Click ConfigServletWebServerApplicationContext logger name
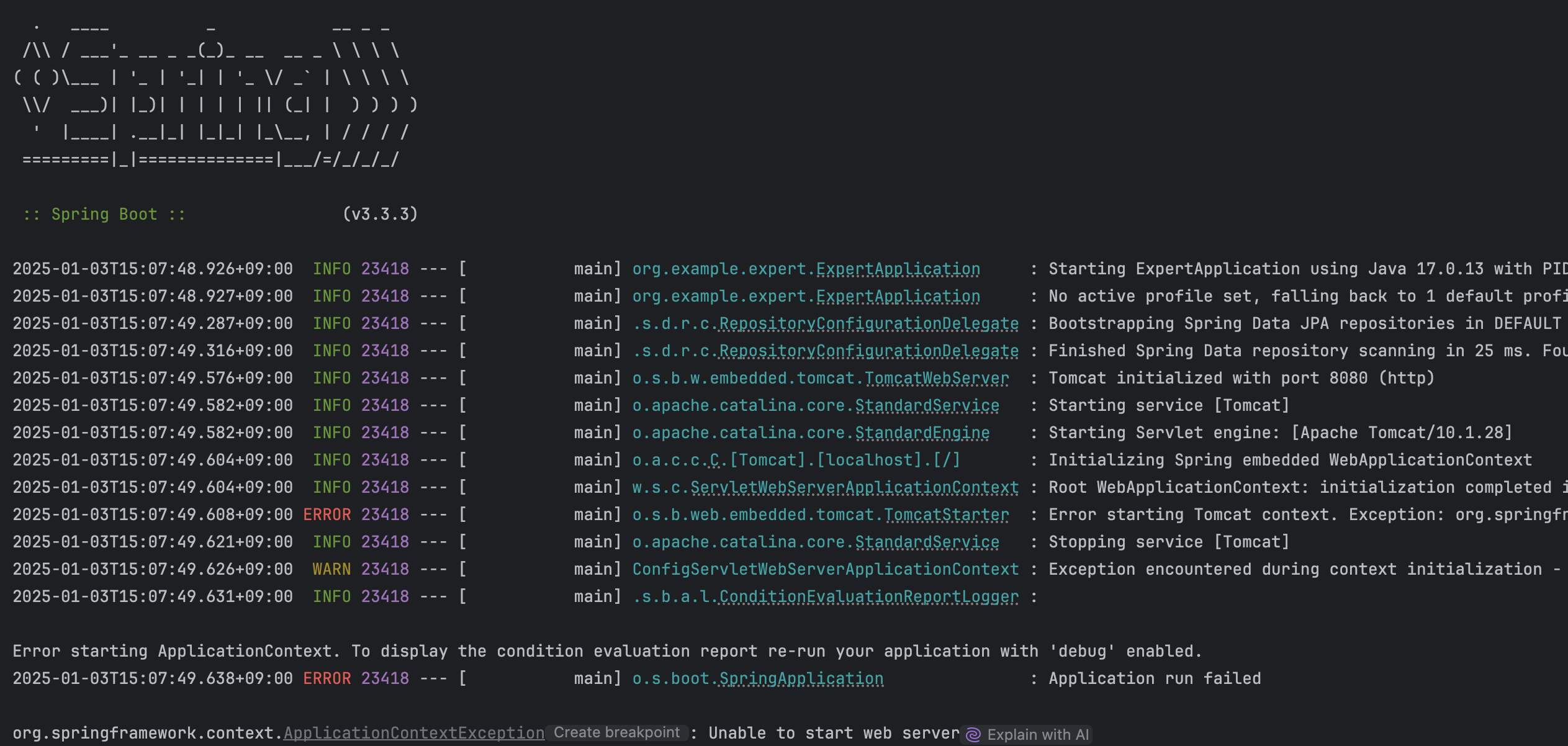 826,569
